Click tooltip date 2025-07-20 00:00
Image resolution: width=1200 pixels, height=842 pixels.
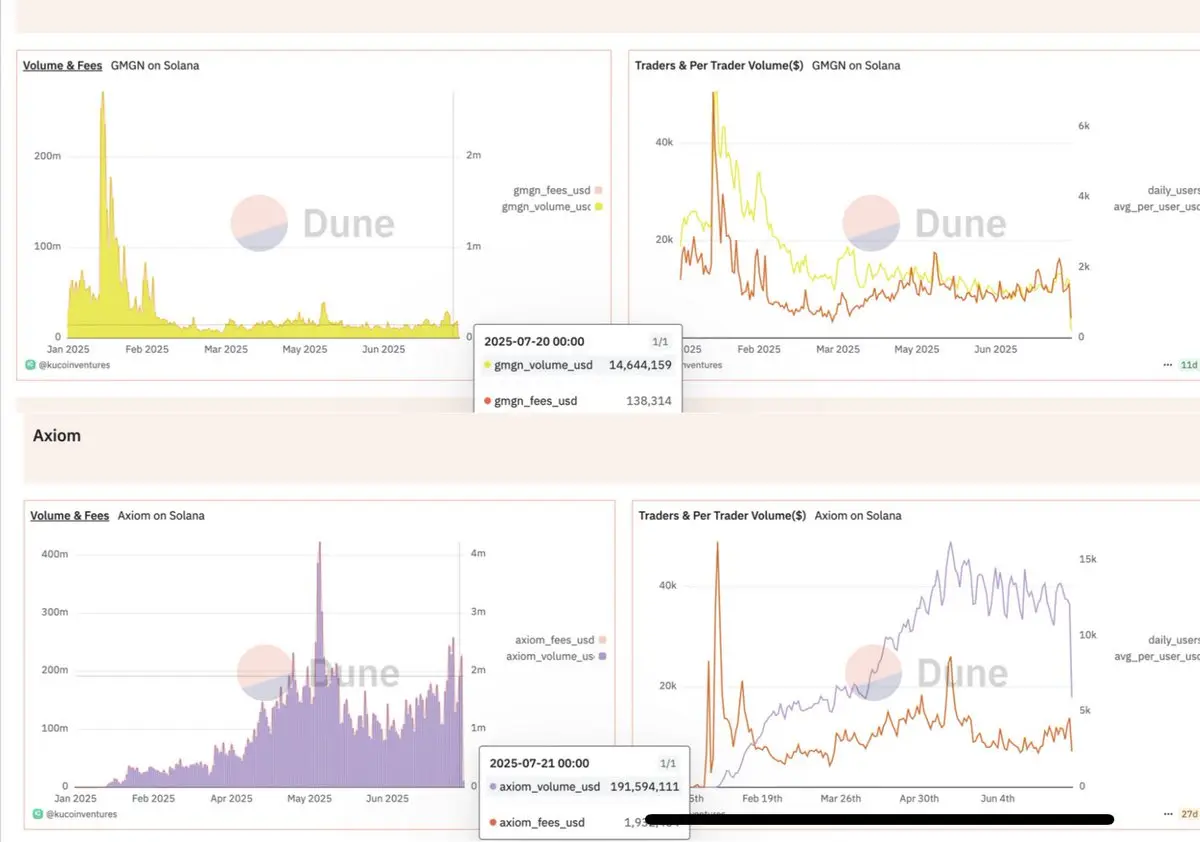point(535,341)
